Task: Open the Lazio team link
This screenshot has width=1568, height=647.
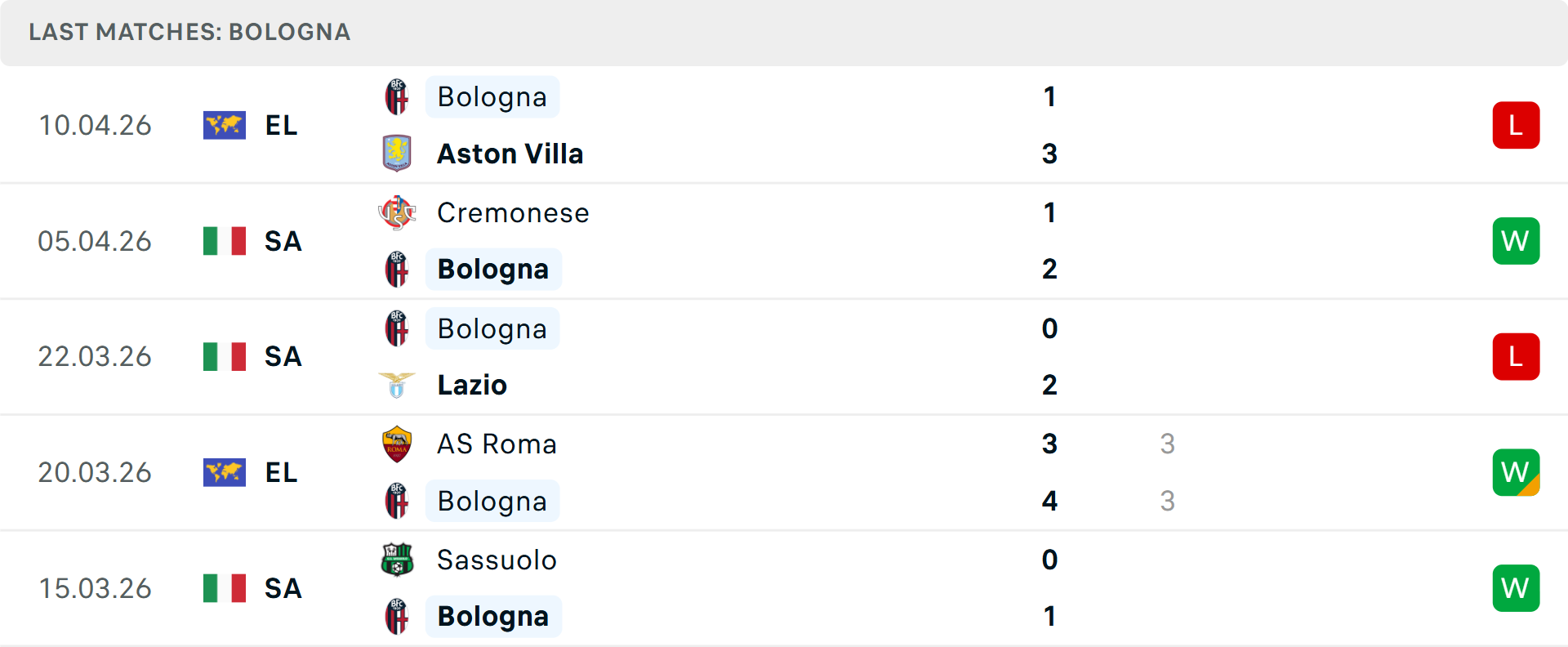Action: tap(472, 385)
